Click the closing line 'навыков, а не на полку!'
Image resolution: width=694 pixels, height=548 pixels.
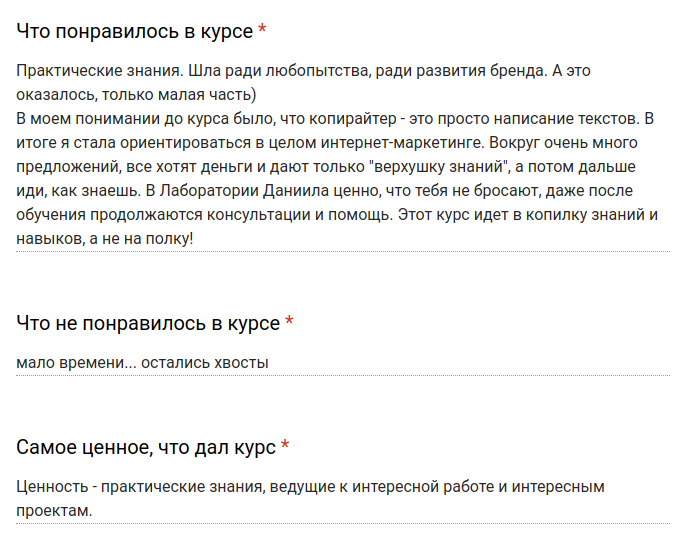(x=105, y=239)
